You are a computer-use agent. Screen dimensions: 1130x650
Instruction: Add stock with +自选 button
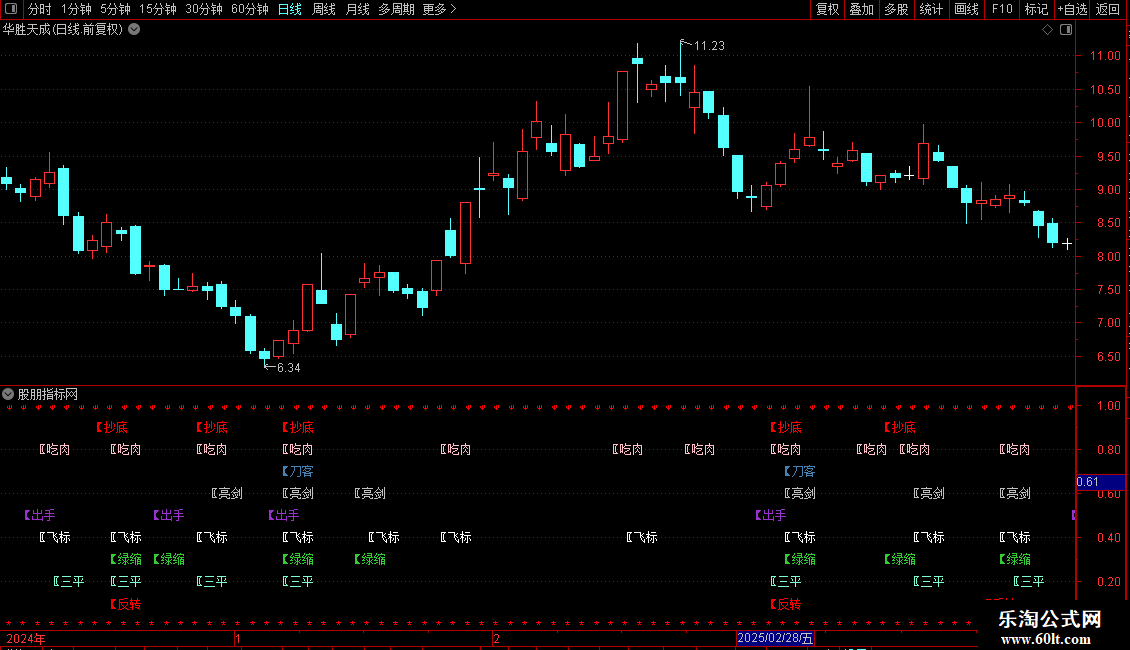1072,9
